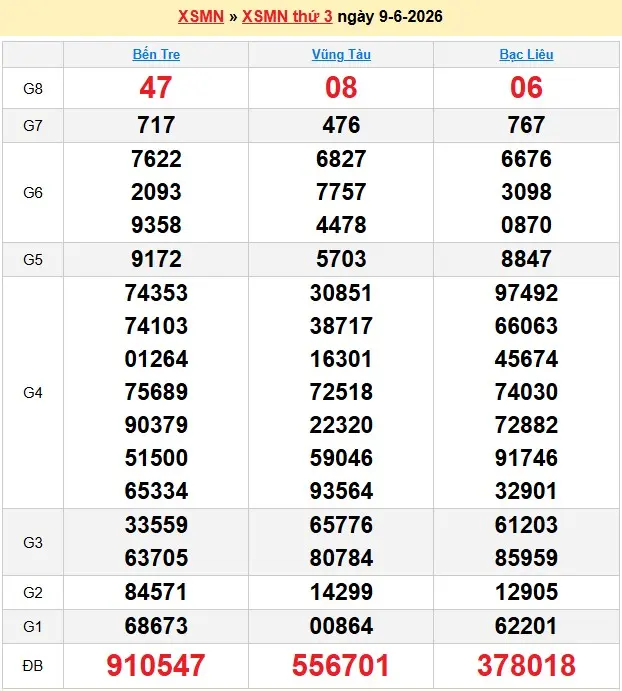Click G4 number 38717
The width and height of the screenshot is (622, 691).
click(341, 326)
